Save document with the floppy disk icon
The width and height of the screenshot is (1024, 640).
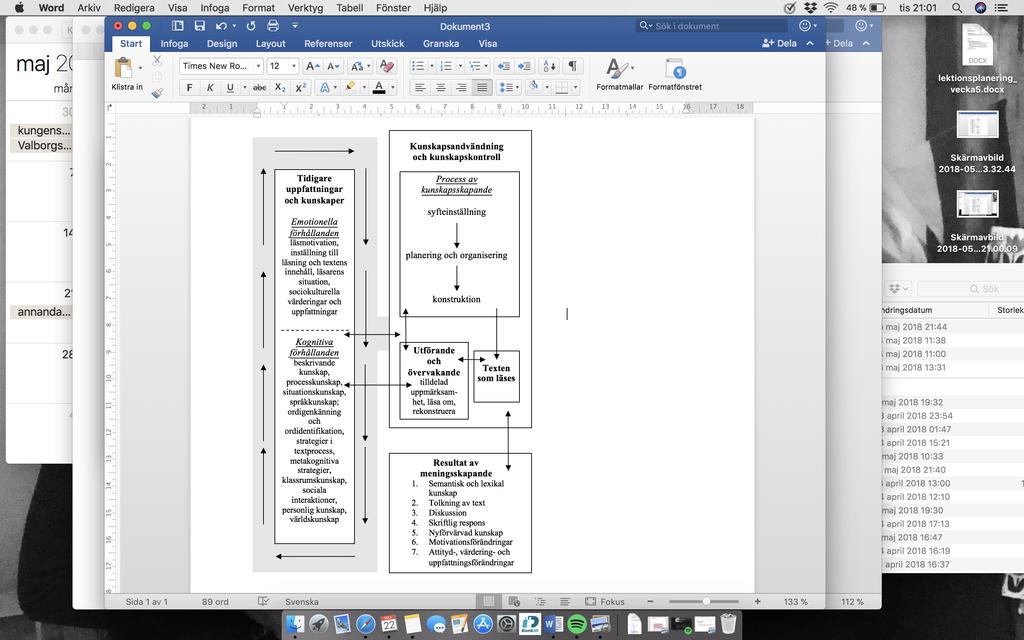click(x=200, y=25)
